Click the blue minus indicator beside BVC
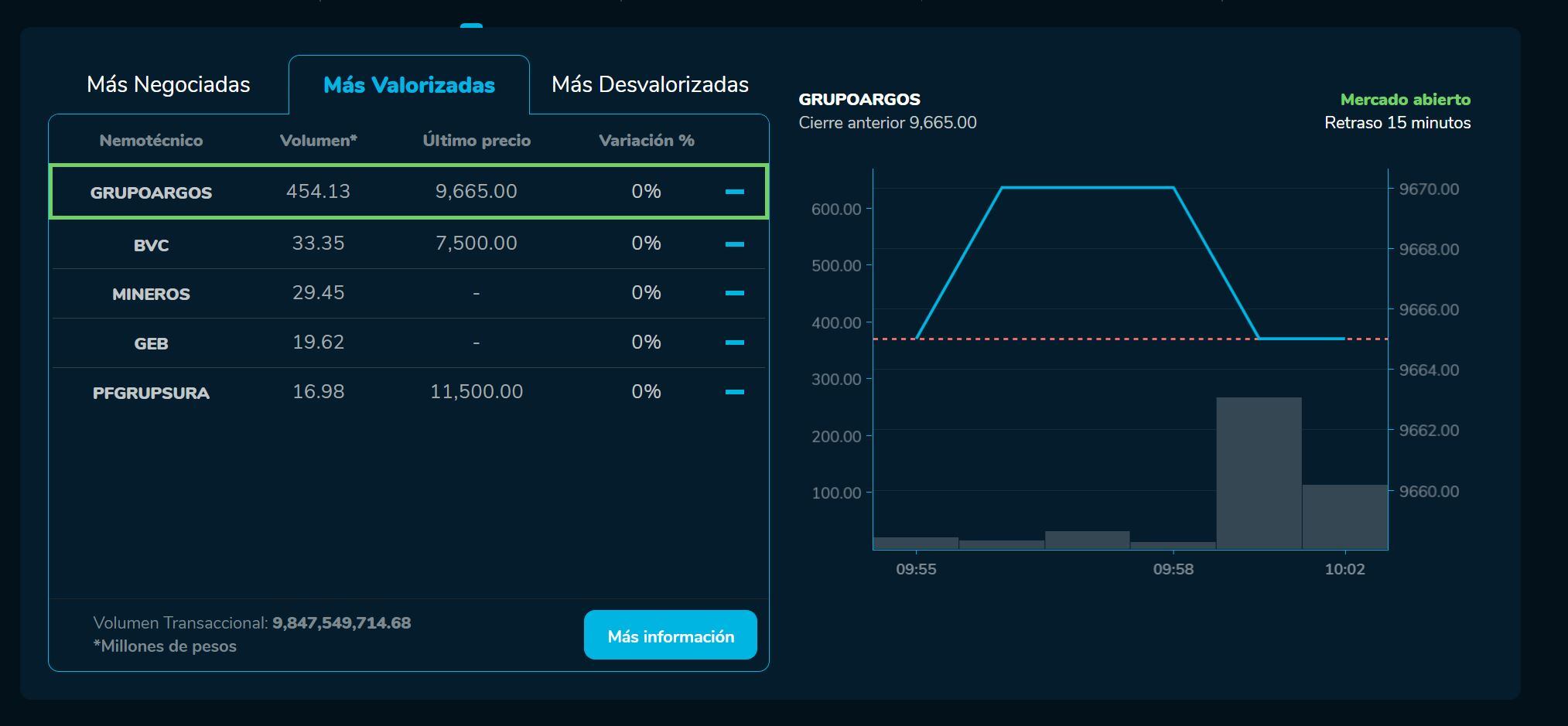This screenshot has width=1568, height=726. (x=734, y=243)
